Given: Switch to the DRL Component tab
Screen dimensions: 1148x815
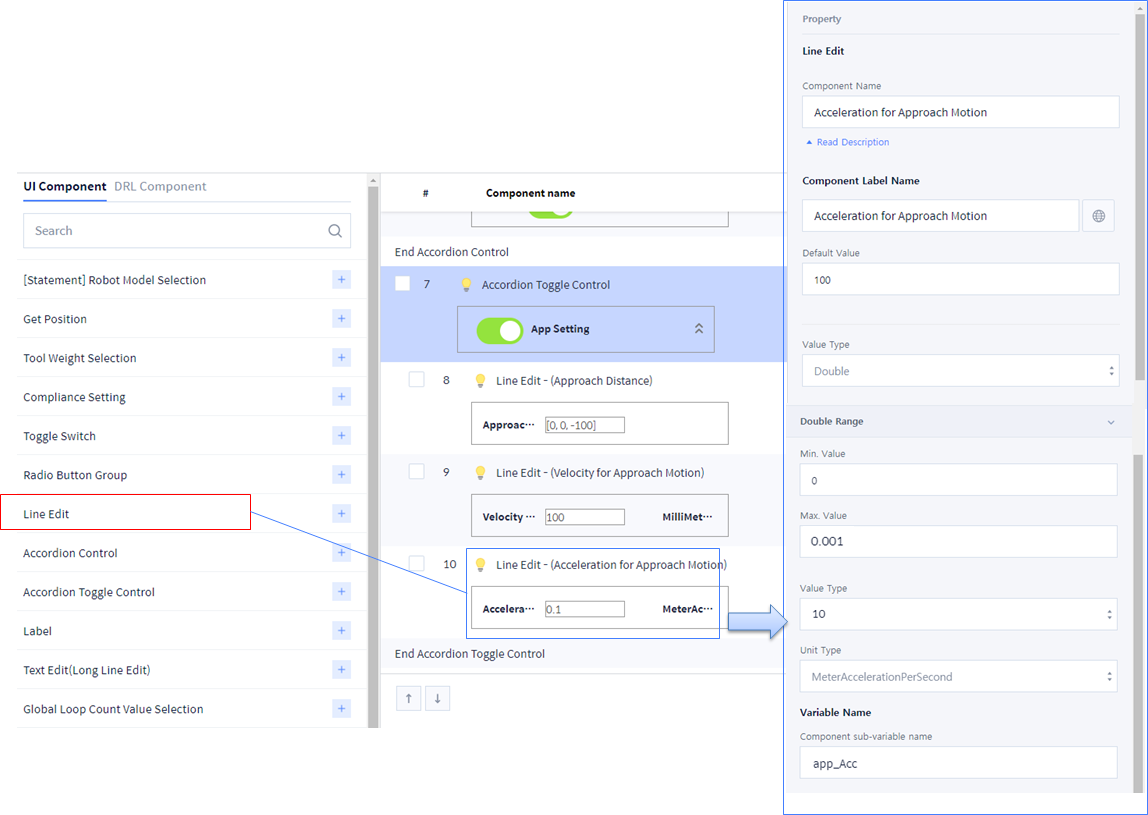Looking at the screenshot, I should point(160,187).
